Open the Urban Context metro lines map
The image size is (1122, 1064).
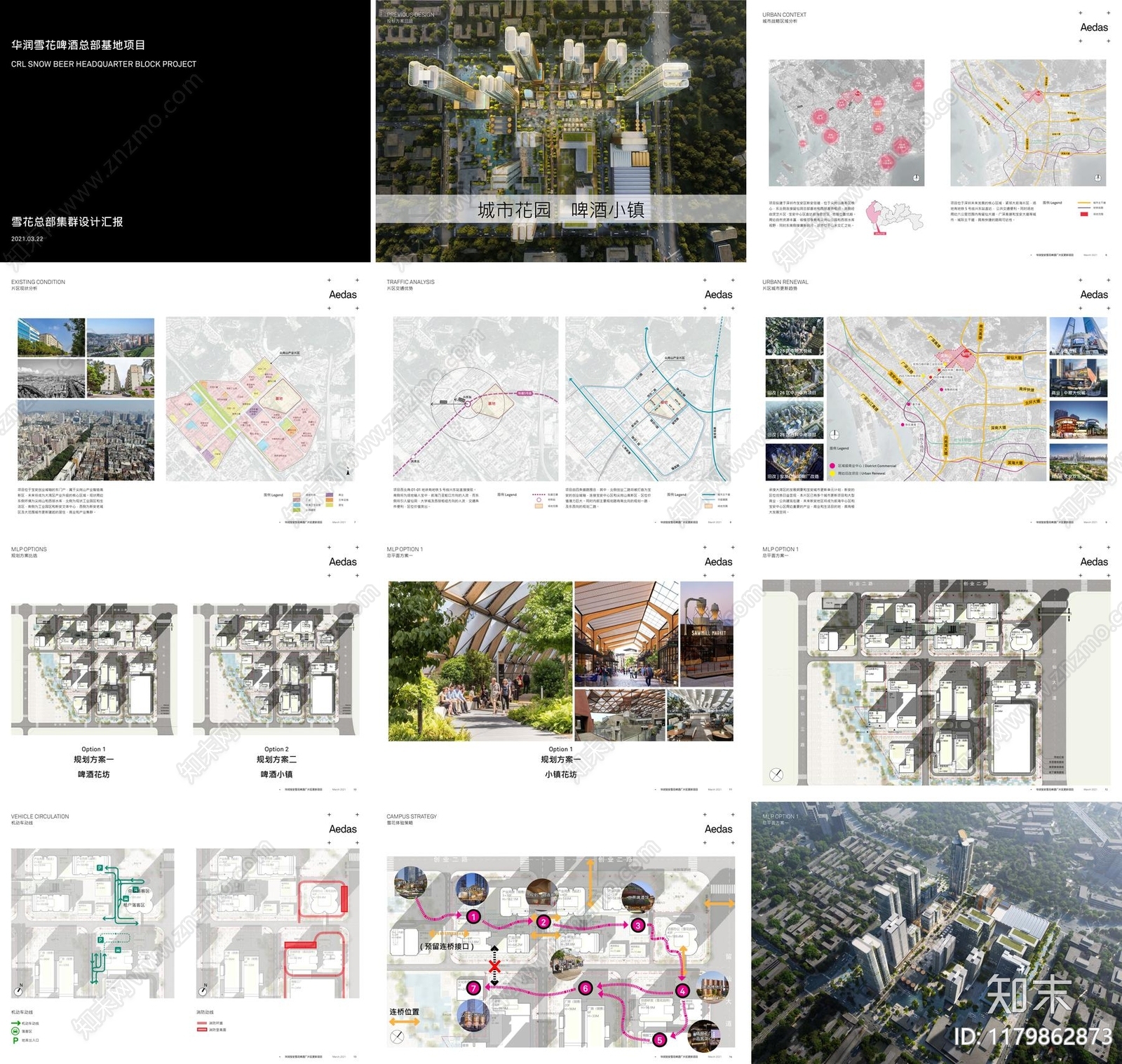pyautogui.click(x=1028, y=123)
